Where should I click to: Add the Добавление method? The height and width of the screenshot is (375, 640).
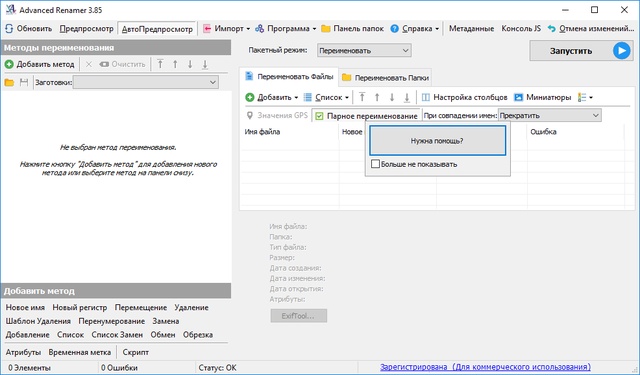27,335
